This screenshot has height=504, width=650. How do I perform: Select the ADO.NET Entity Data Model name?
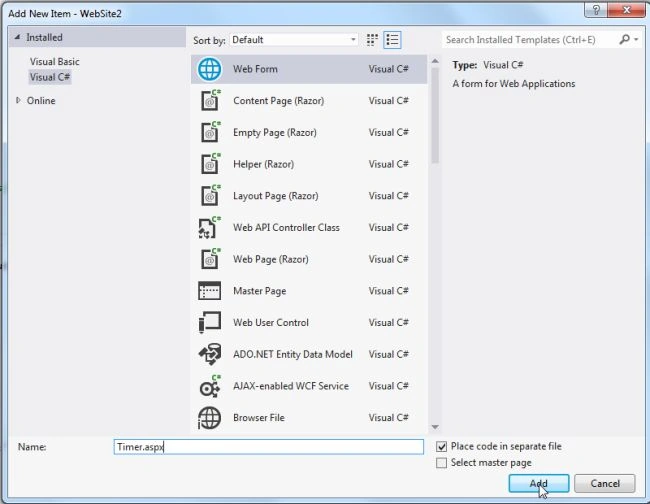pos(293,354)
